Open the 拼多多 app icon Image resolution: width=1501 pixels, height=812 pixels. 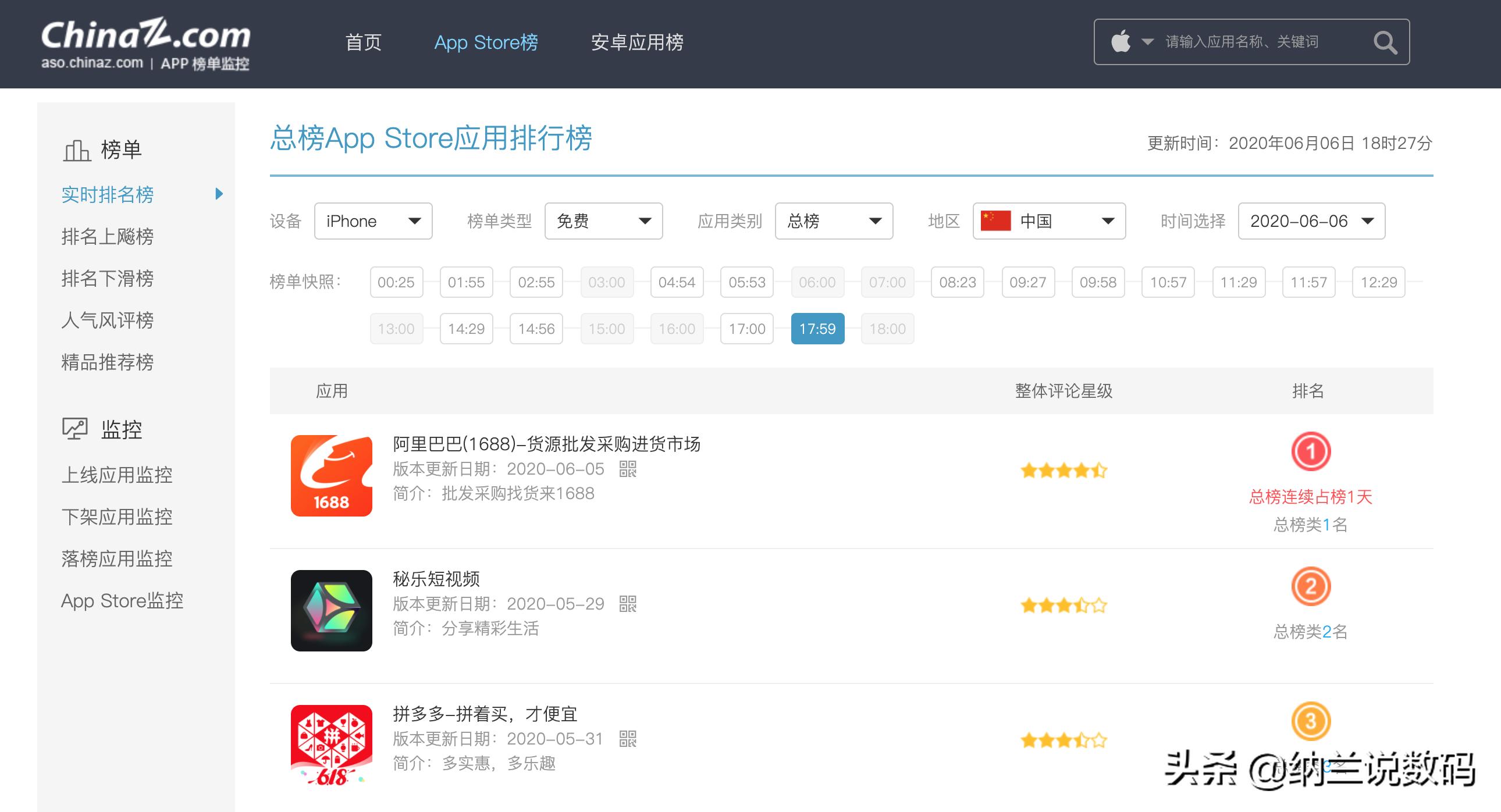332,745
